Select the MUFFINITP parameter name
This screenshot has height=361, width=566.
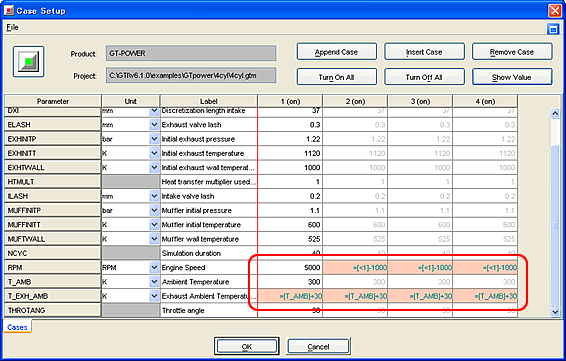(x=52, y=210)
